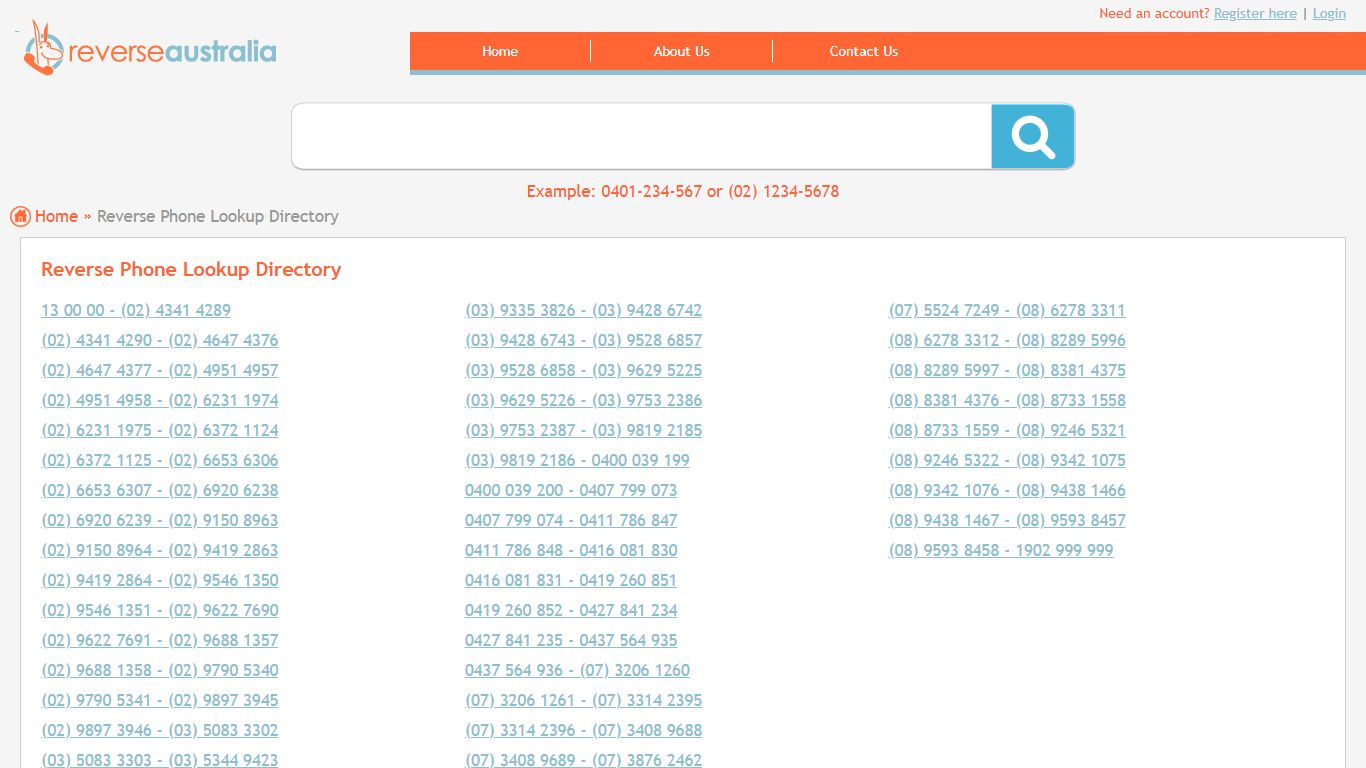Open range 0416 081 831 - 0419 260 851
Image resolution: width=1366 pixels, height=768 pixels.
pos(571,580)
